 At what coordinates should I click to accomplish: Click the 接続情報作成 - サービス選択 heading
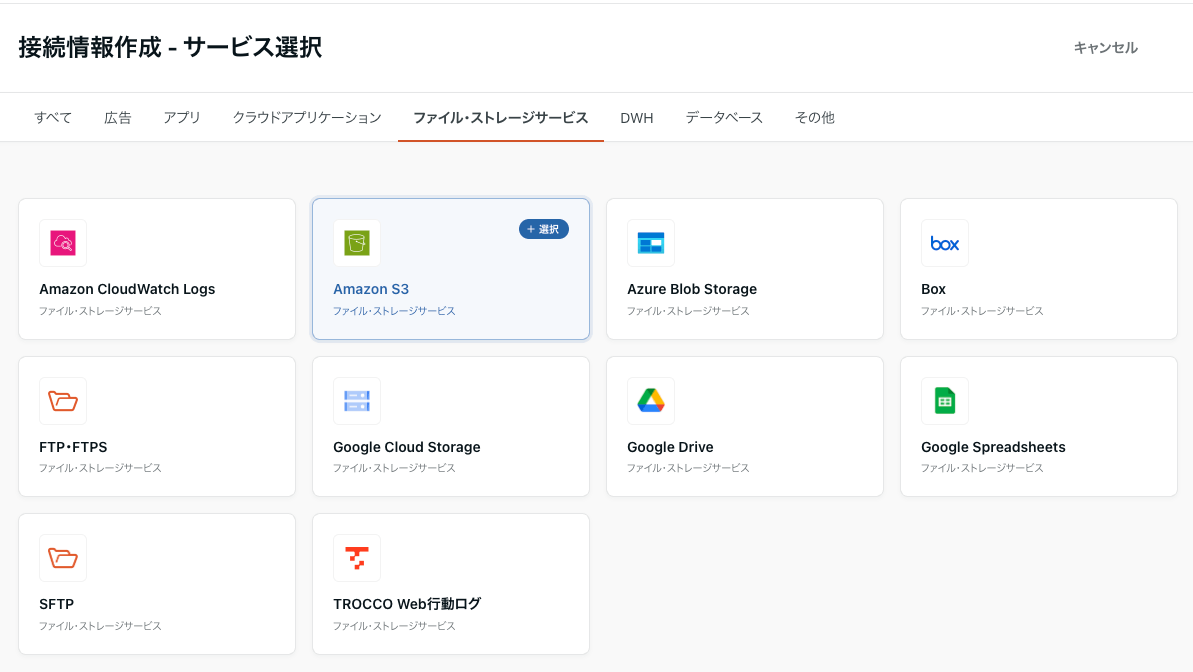170,47
